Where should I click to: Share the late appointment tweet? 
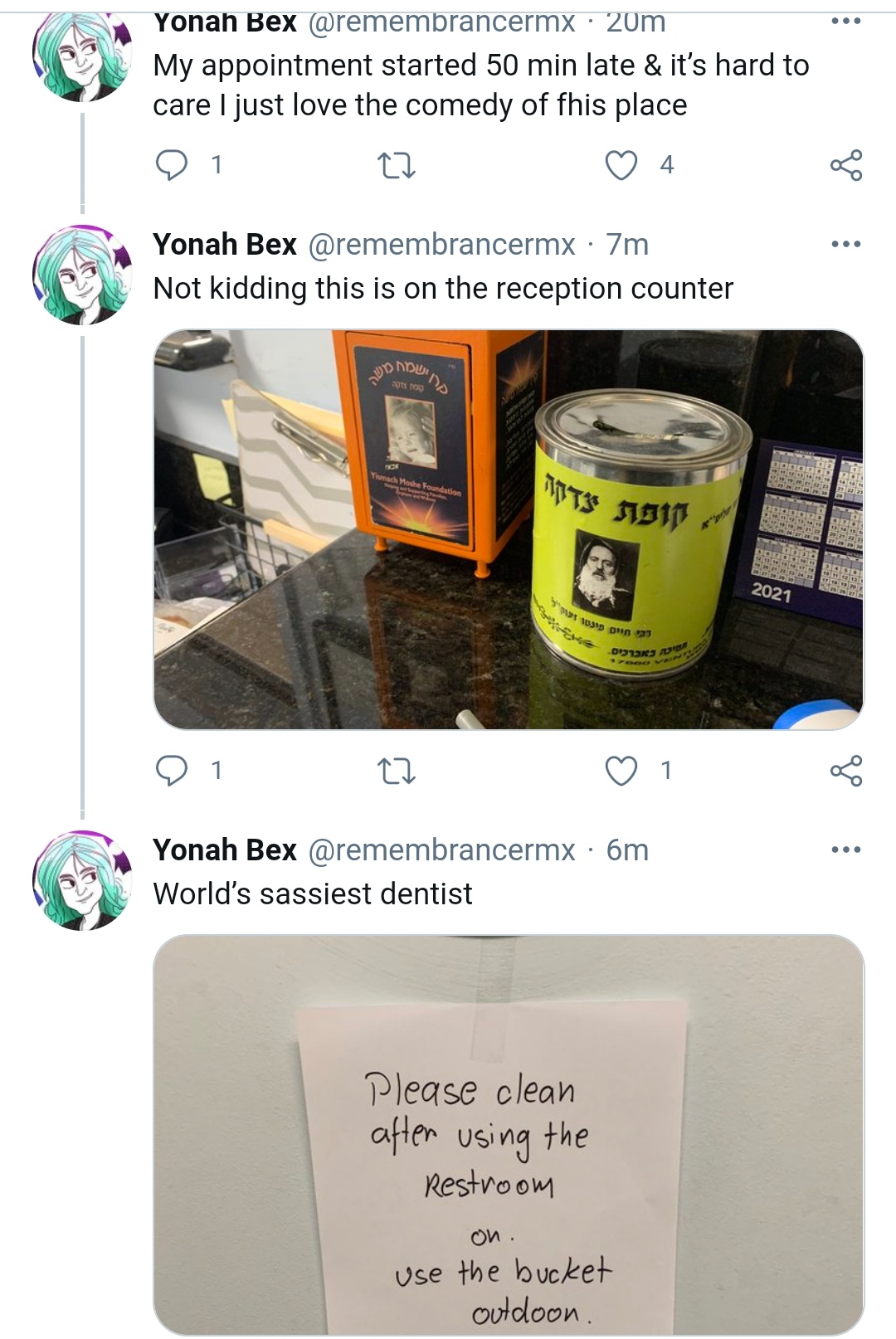[x=846, y=165]
